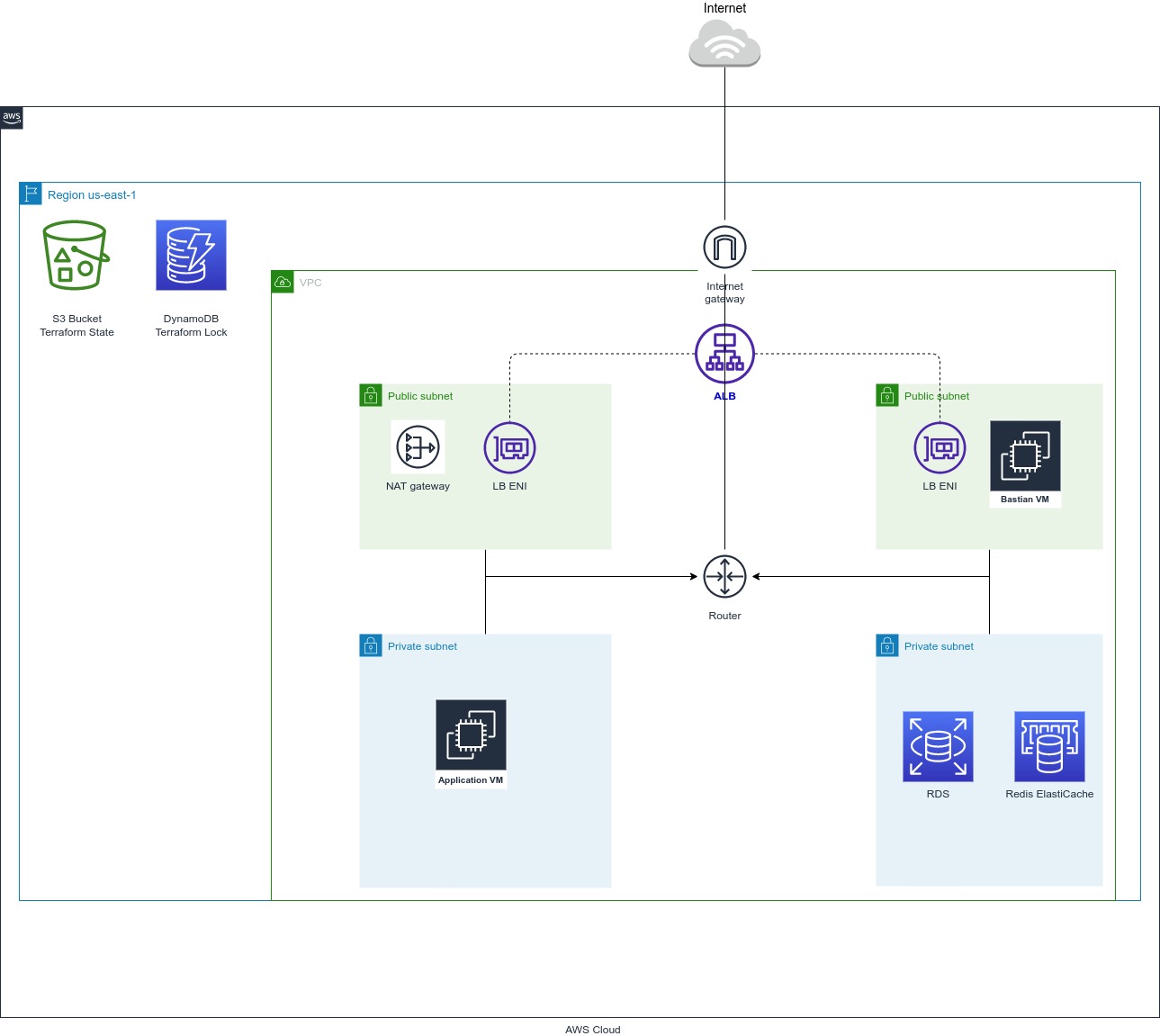Select the green VPC cloud icon
The height and width of the screenshot is (1036, 1160).
pyautogui.click(x=283, y=282)
